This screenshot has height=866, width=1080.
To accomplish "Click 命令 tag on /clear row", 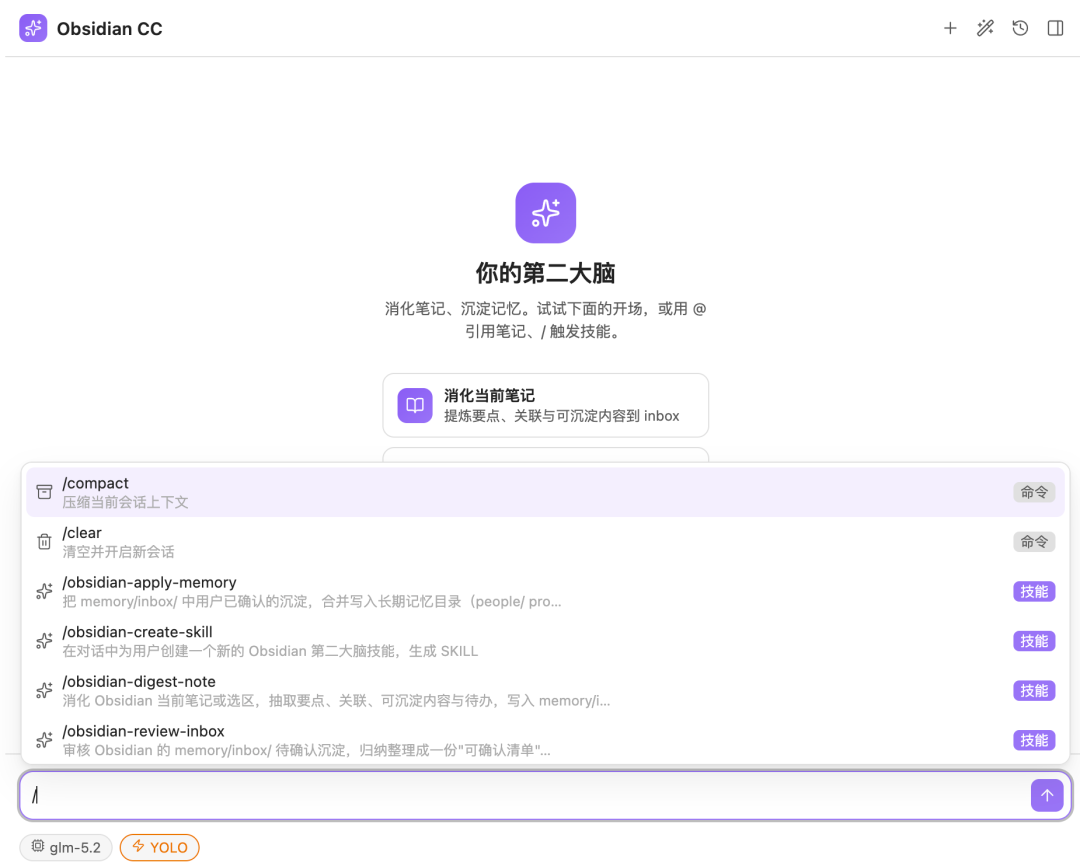I will tap(1034, 542).
